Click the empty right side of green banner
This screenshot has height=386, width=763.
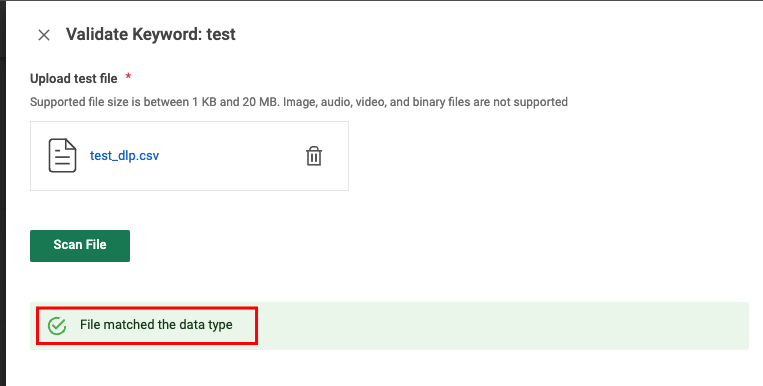point(501,326)
